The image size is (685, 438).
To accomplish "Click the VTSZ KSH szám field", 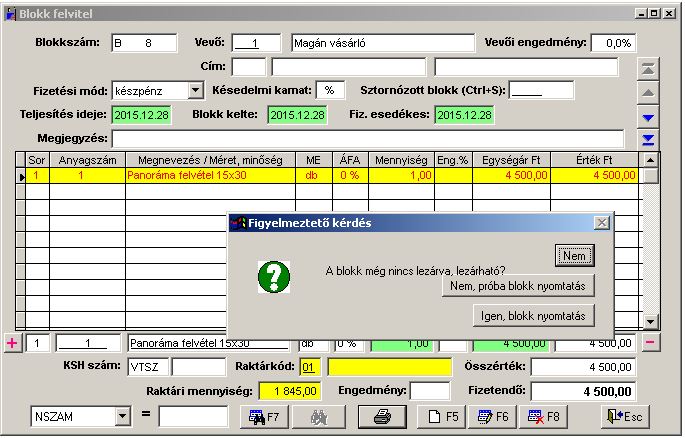I will pyautogui.click(x=149, y=367).
